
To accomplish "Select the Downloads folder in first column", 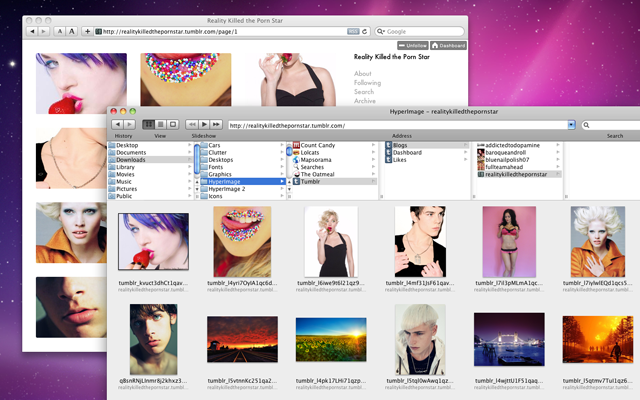I will tap(131, 159).
